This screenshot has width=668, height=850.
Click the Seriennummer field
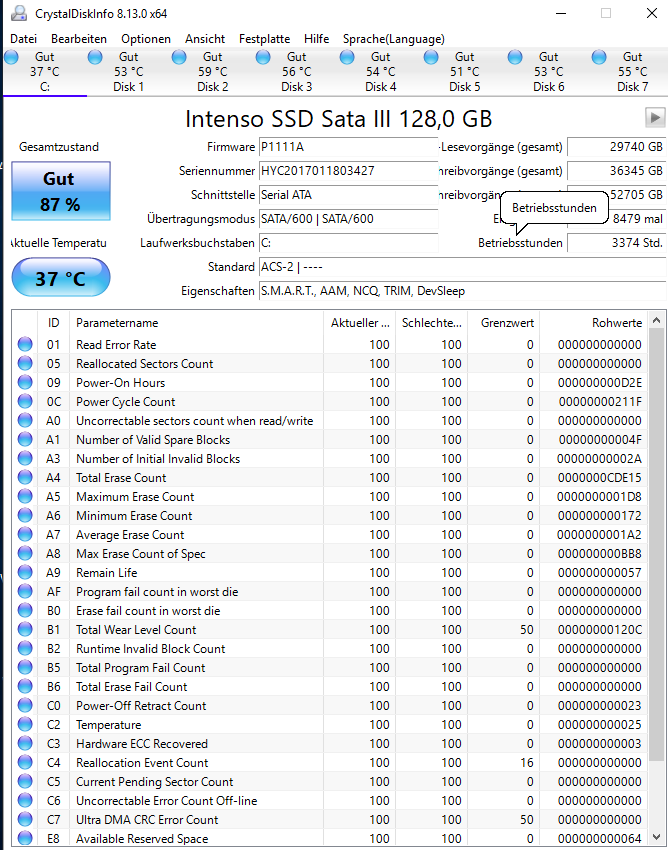tap(349, 171)
